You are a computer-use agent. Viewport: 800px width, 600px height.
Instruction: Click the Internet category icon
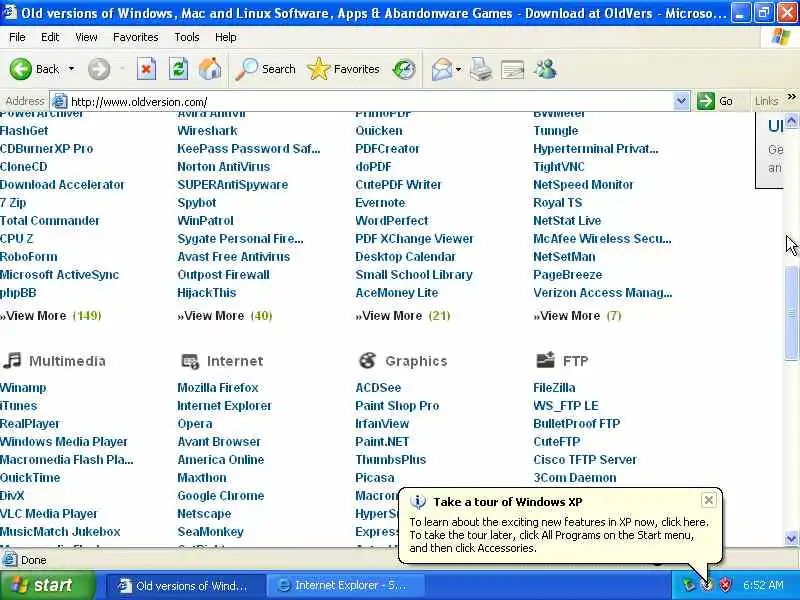tap(190, 361)
